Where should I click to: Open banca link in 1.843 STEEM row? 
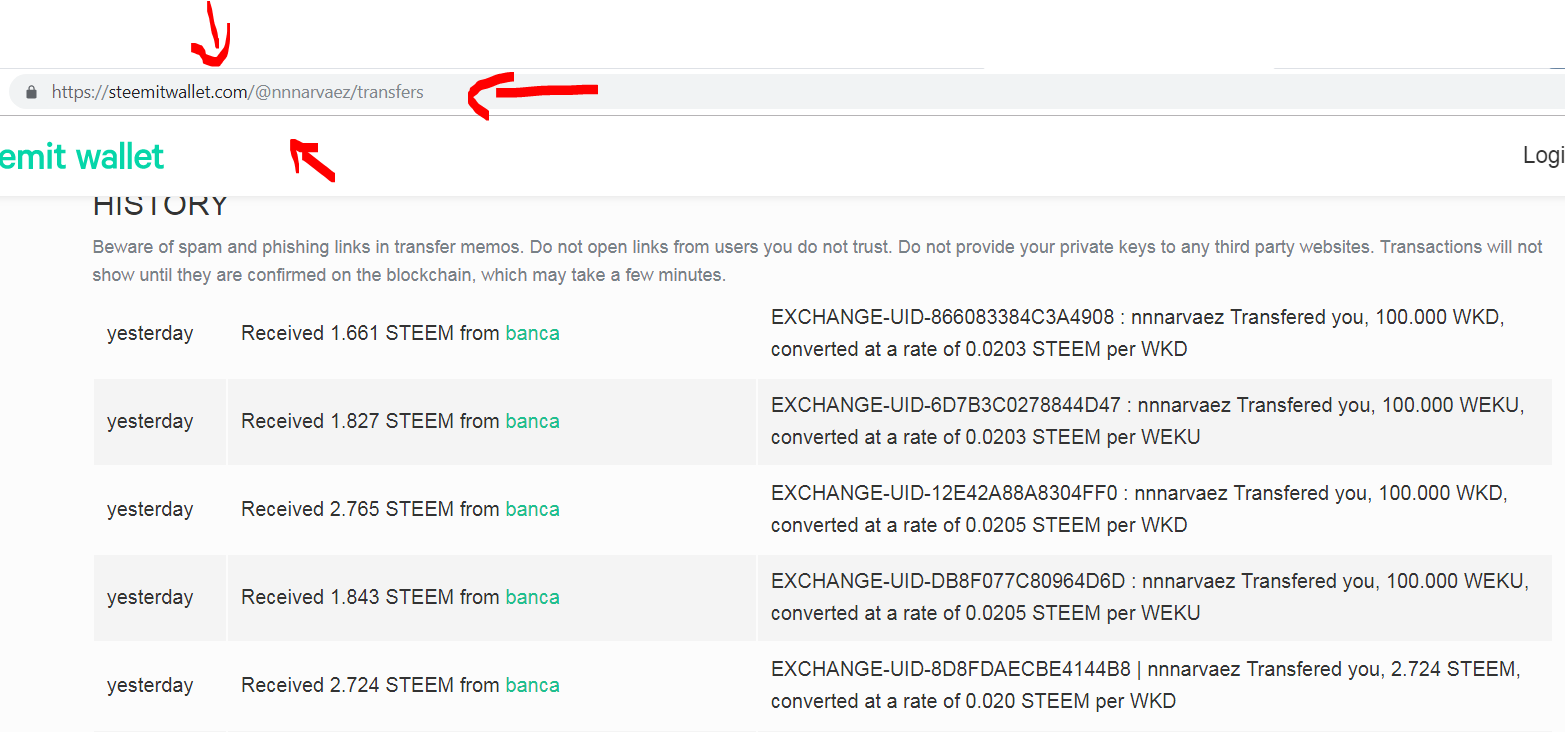[532, 597]
